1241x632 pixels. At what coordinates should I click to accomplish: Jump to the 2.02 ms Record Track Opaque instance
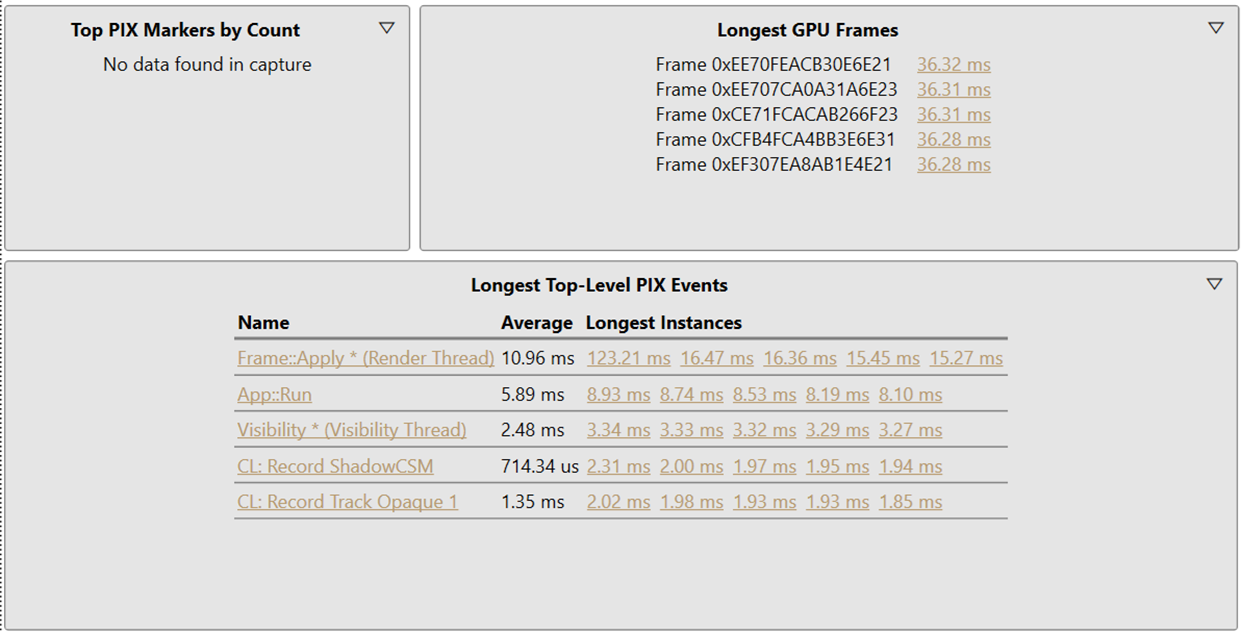click(x=619, y=502)
